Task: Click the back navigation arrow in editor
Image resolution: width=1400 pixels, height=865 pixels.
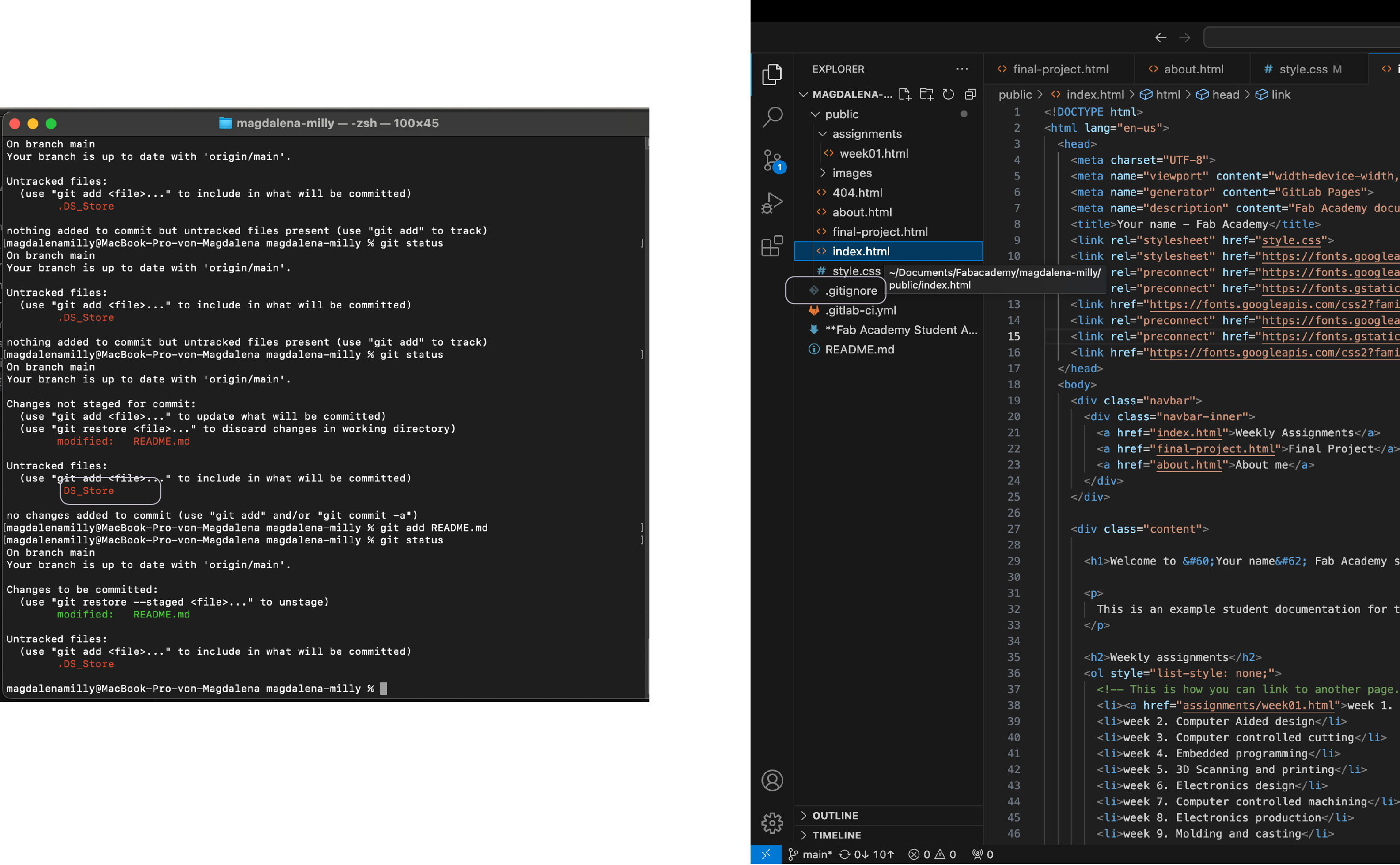Action: coord(1160,38)
